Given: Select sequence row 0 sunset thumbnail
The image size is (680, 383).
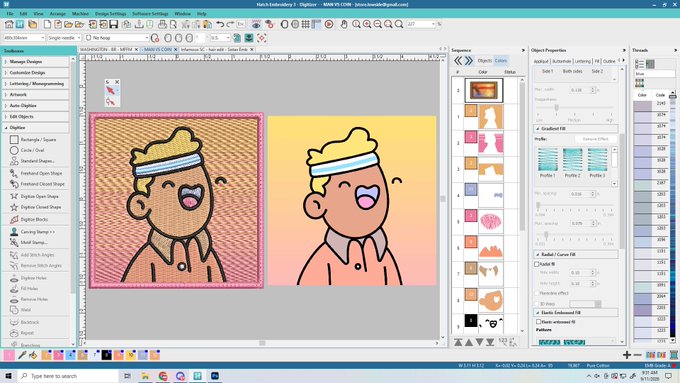Looking at the screenshot, I should (x=484, y=90).
